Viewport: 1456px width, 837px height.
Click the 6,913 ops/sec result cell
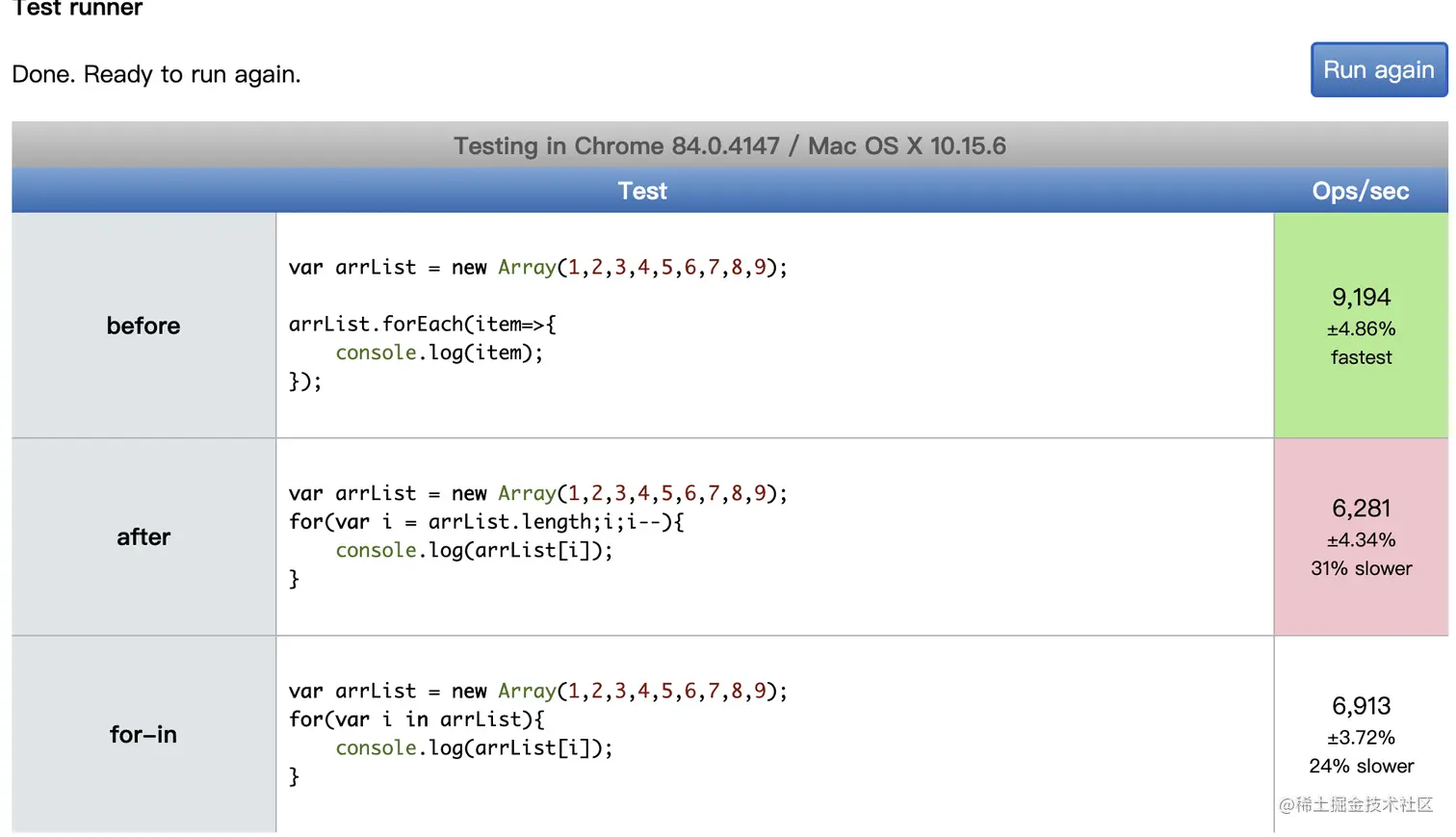coord(1361,706)
